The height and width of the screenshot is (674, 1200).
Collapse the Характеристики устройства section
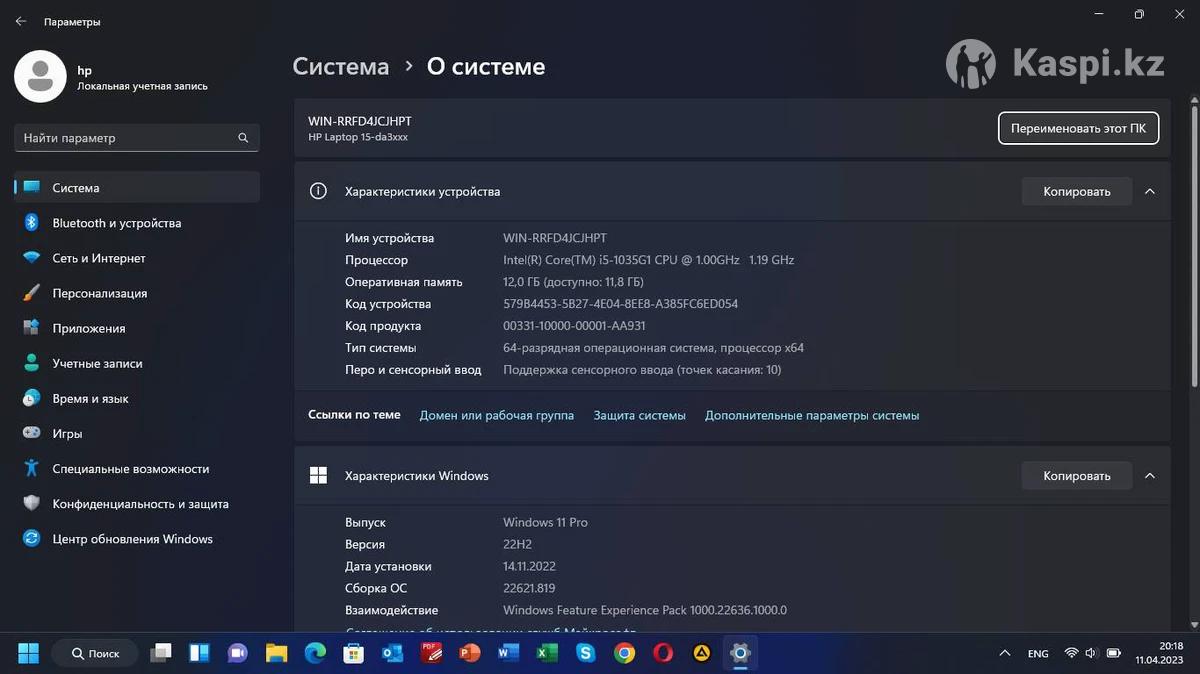[1150, 191]
